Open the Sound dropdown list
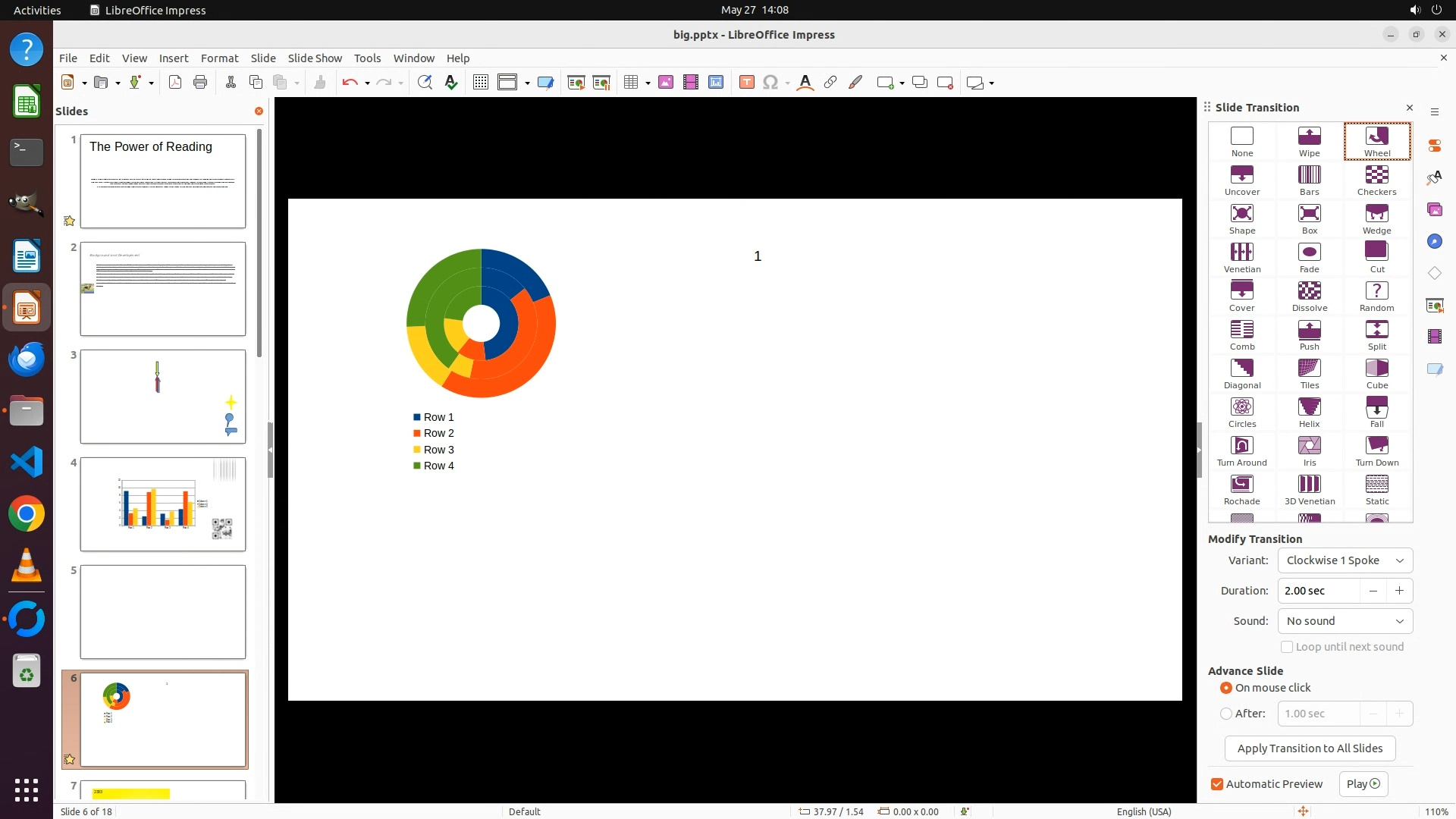This screenshot has width=1456, height=819. coord(1345,621)
